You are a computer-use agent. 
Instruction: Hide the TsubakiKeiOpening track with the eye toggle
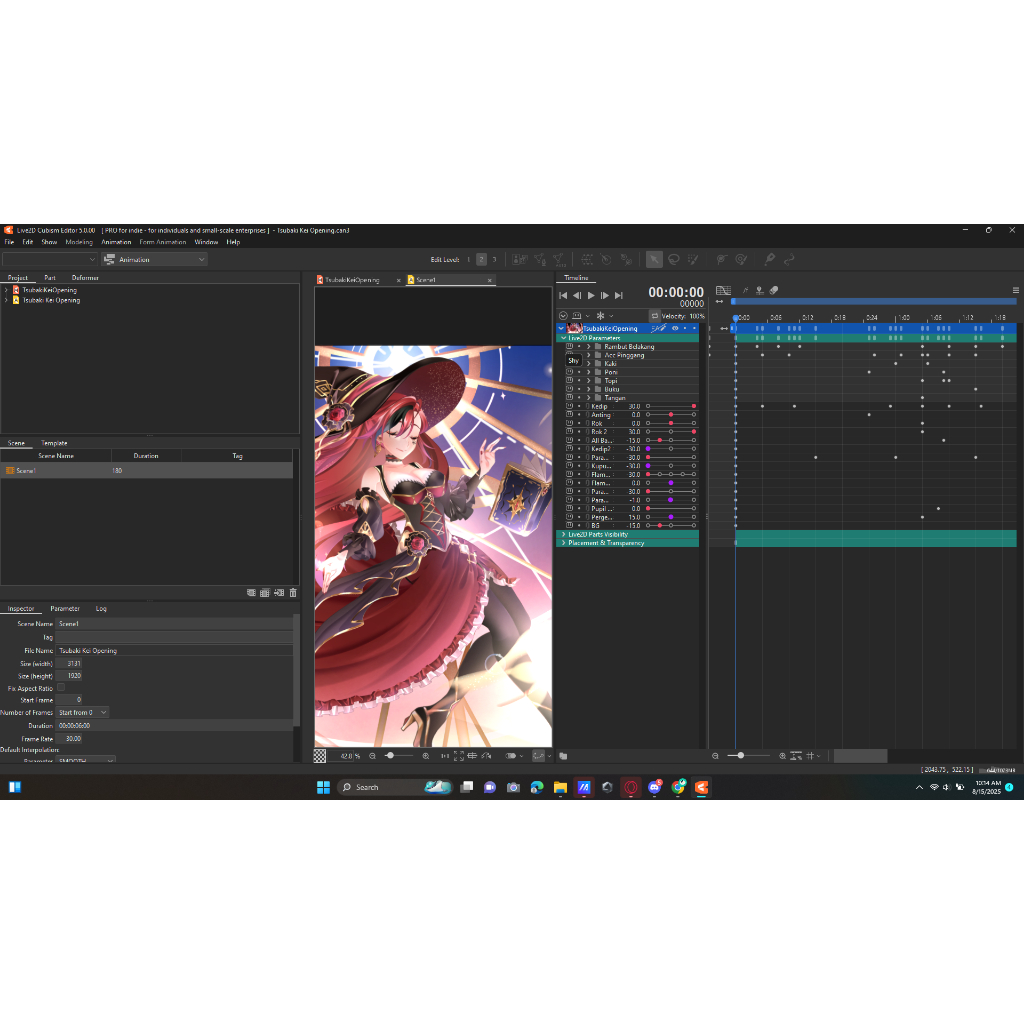(675, 328)
